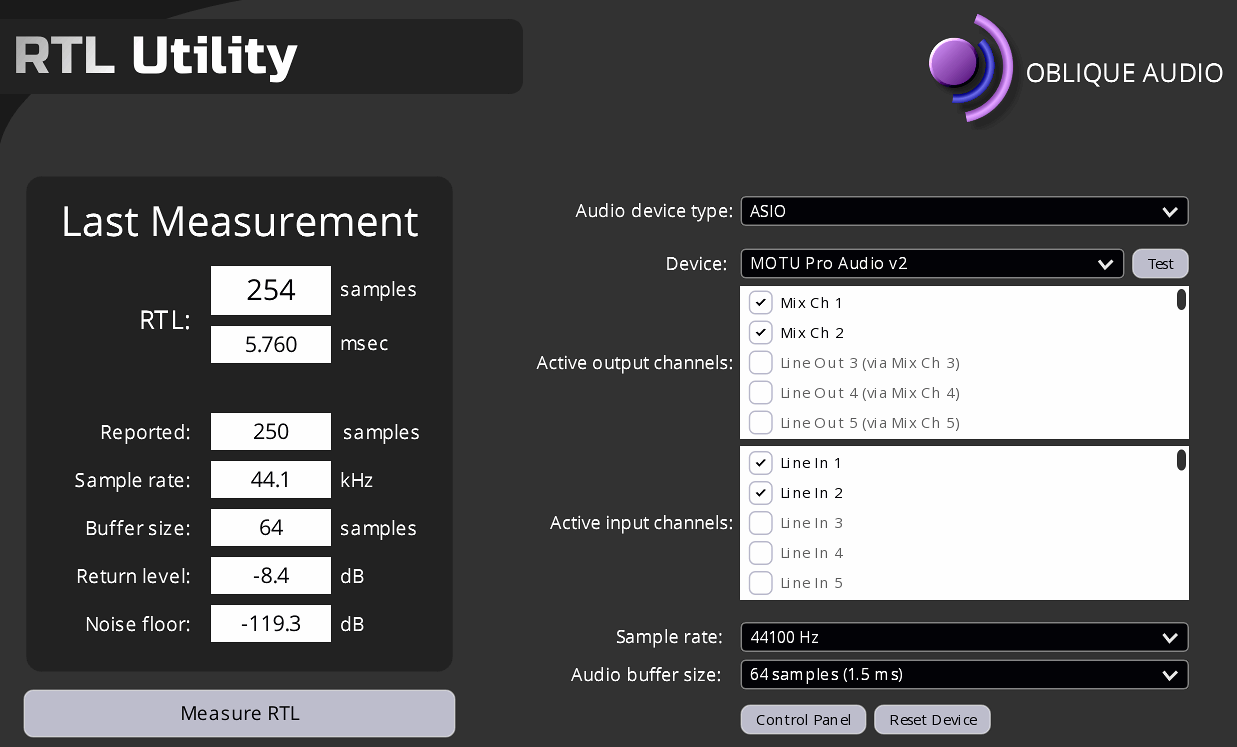Open the ASIO Control Panel
The image size is (1237, 747).
803,720
